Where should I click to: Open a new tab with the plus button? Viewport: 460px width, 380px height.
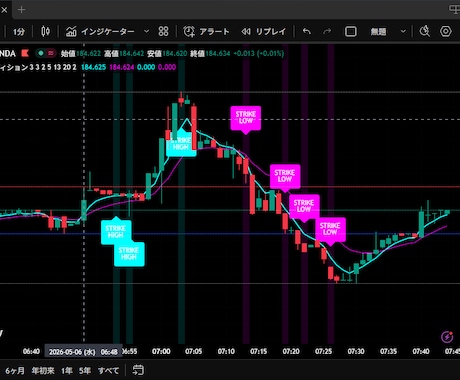[x=21, y=10]
